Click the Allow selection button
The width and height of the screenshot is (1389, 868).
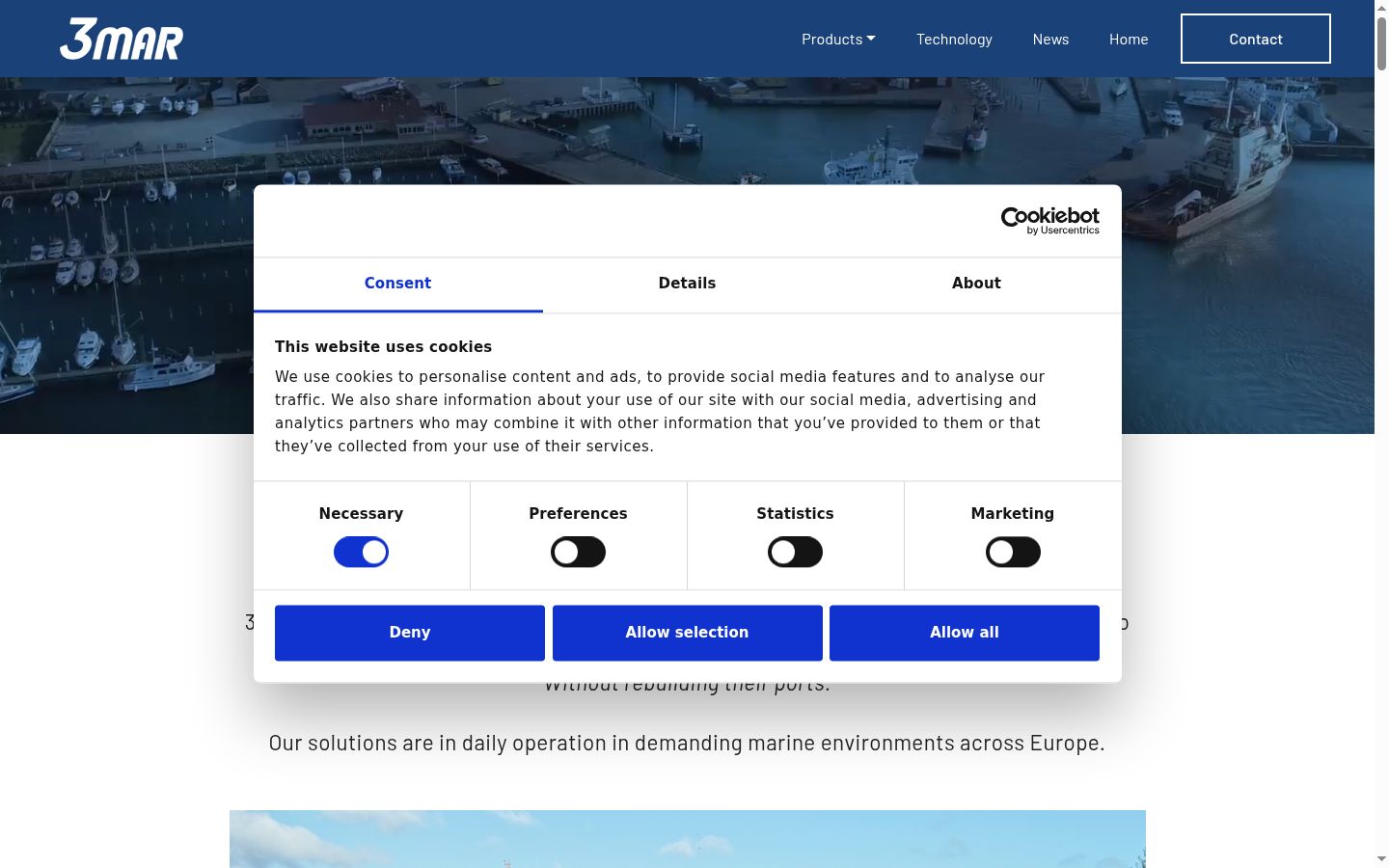click(x=687, y=633)
